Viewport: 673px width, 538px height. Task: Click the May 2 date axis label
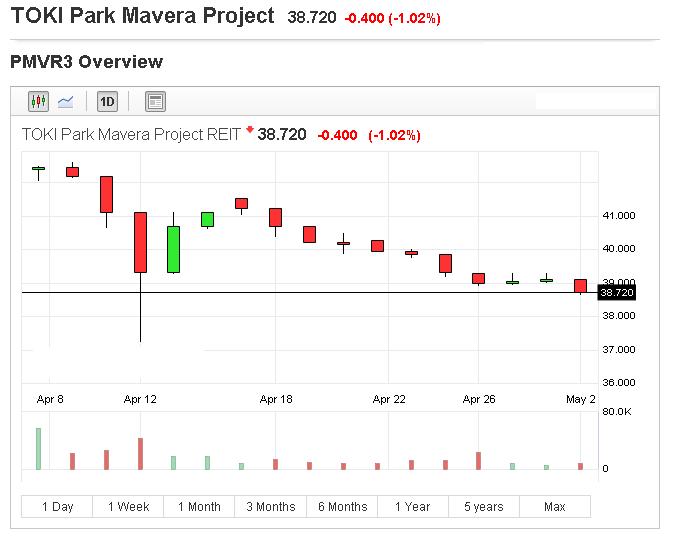point(581,399)
